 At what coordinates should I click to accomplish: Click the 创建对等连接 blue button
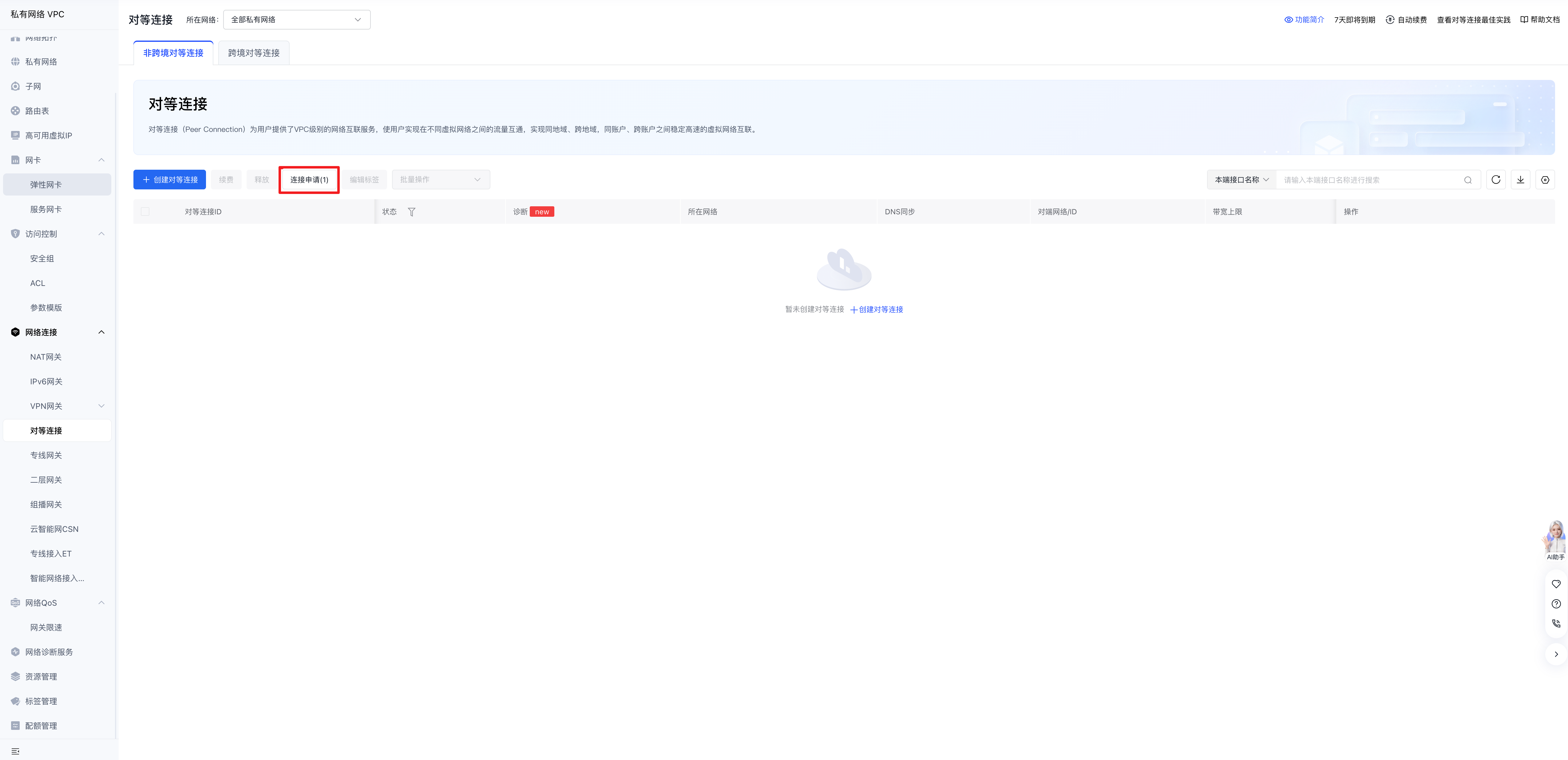(x=169, y=180)
